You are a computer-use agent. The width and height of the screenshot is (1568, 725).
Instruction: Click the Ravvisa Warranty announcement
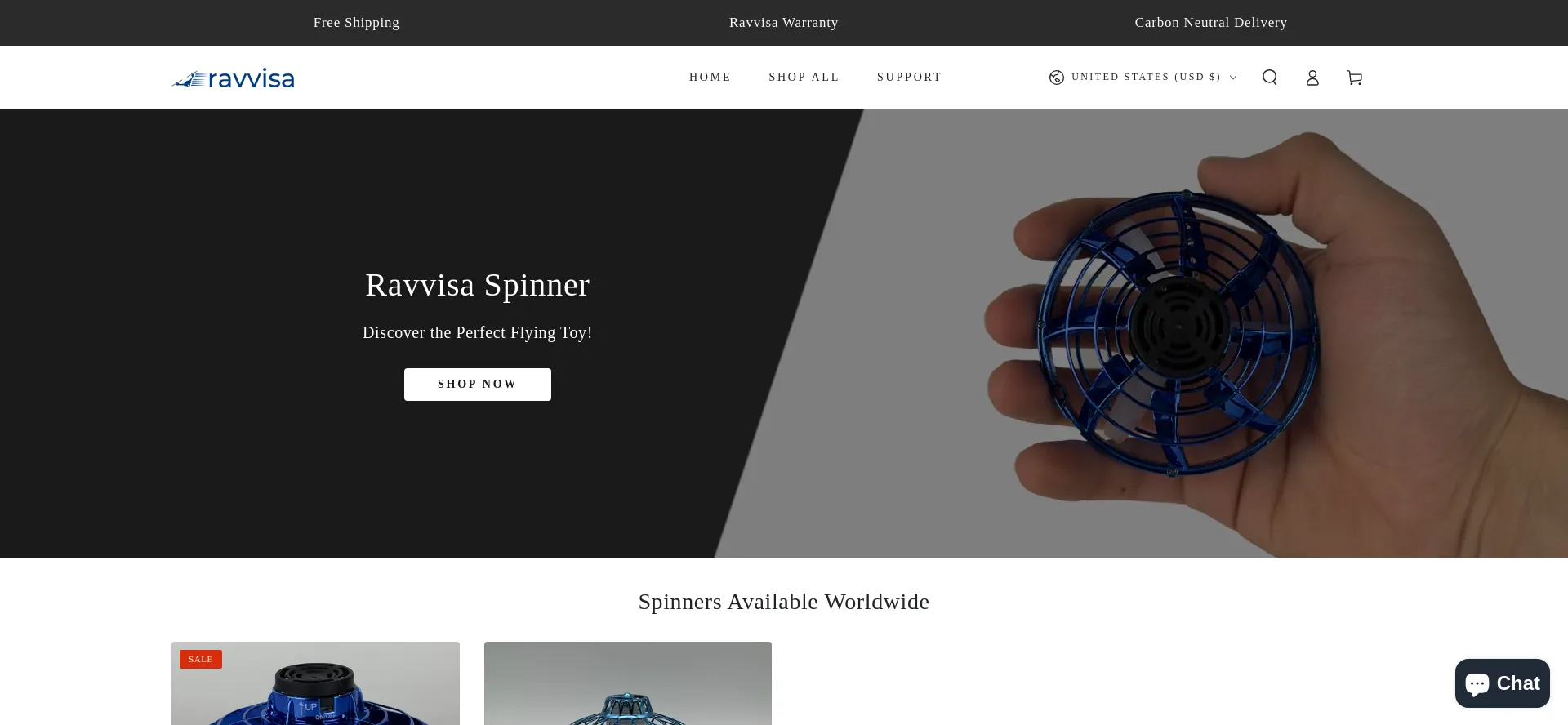pyautogui.click(x=784, y=23)
